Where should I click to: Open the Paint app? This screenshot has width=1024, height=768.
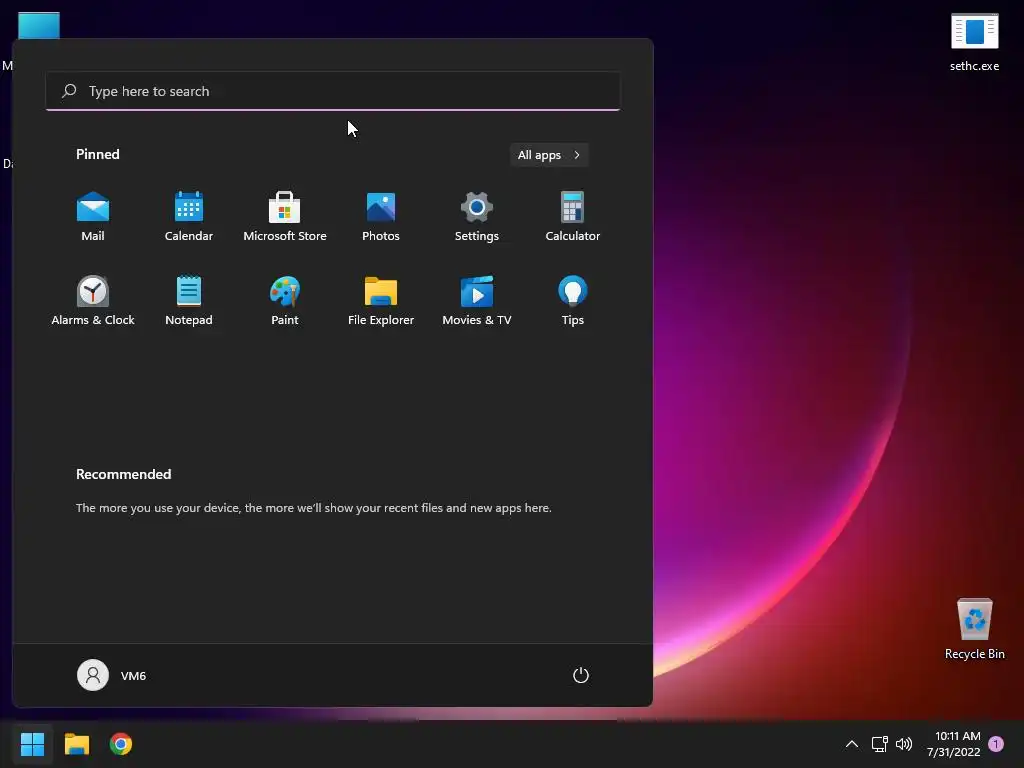click(285, 301)
